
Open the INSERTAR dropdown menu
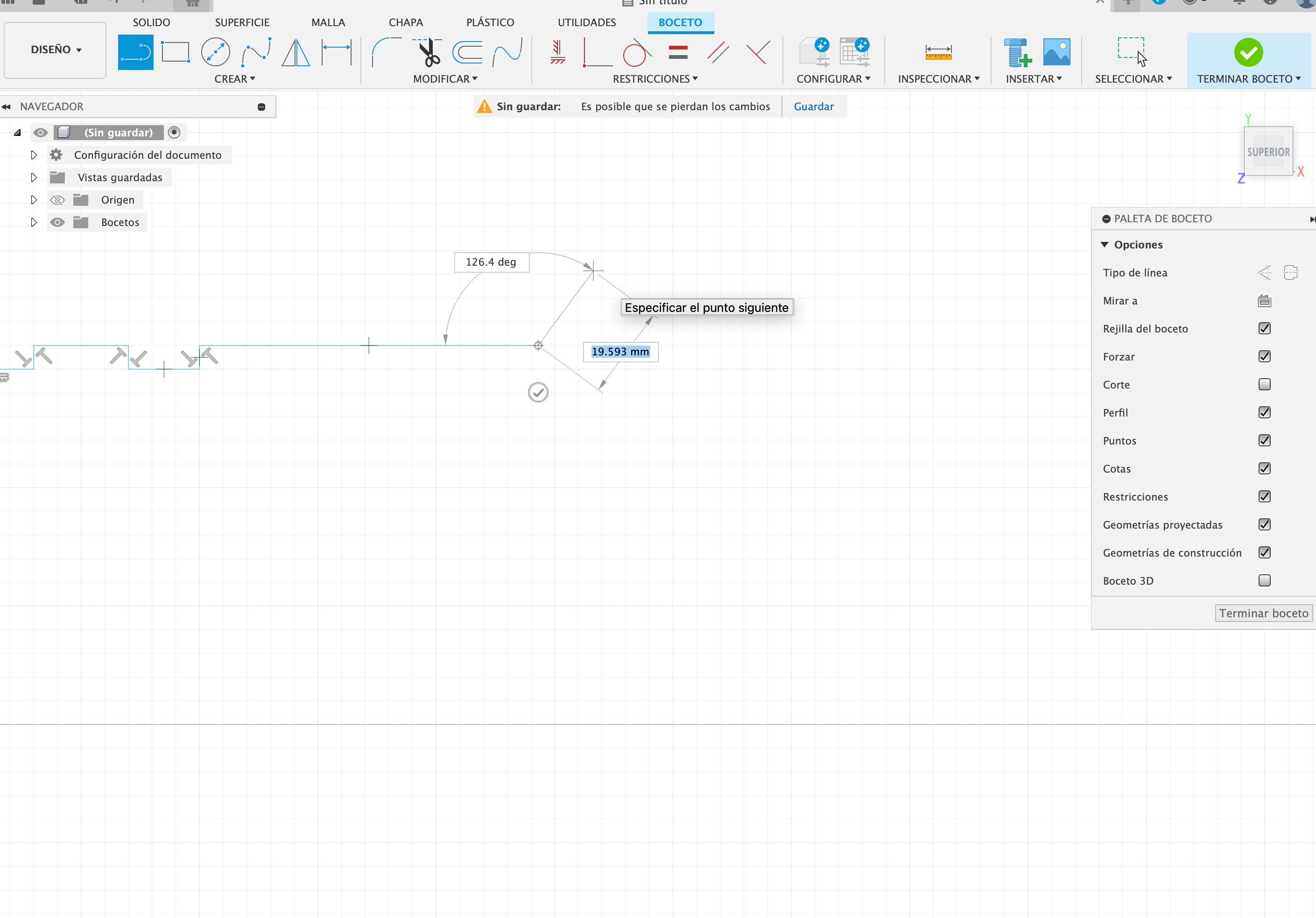1034,79
